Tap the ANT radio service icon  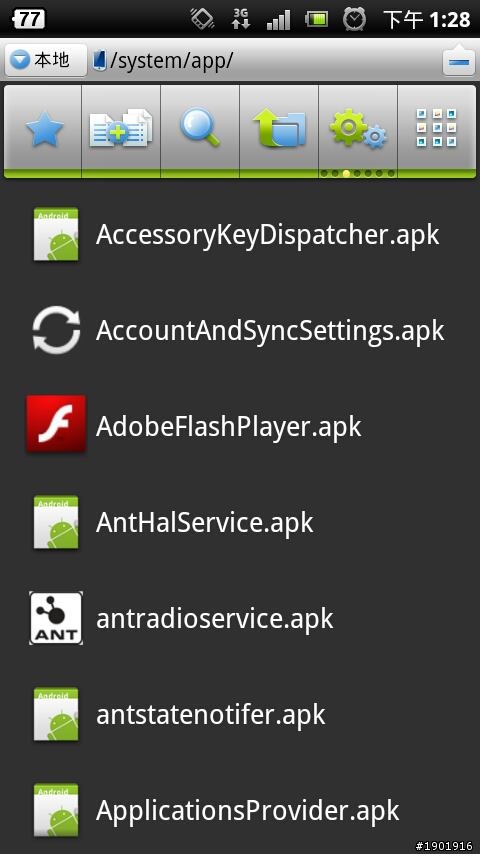56,618
